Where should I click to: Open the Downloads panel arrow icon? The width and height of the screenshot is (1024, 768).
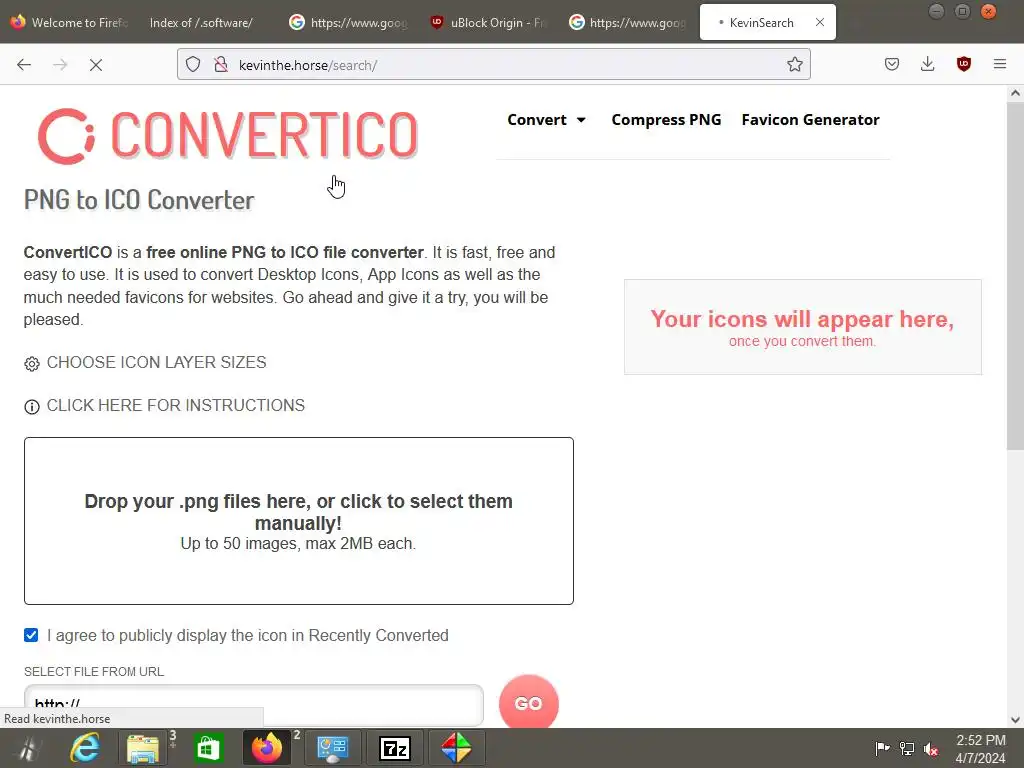tap(927, 64)
